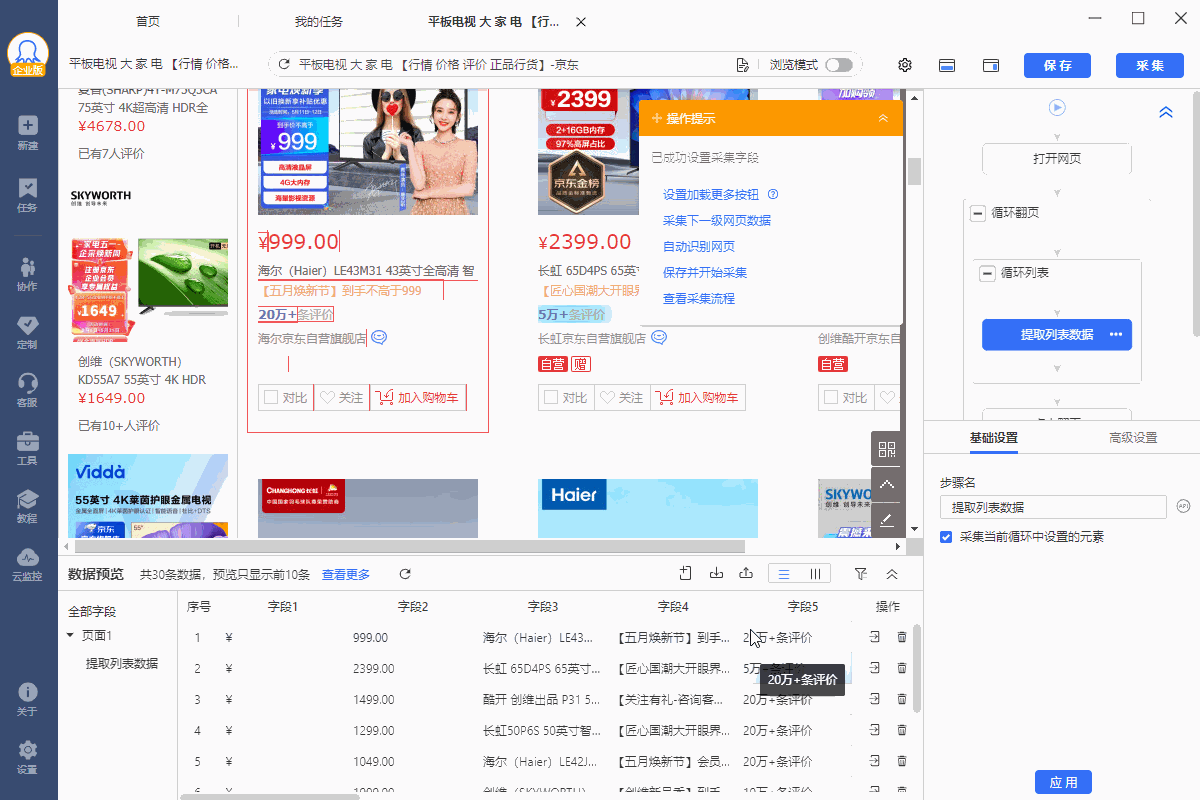Click the 保存并开始采集 link

705,272
